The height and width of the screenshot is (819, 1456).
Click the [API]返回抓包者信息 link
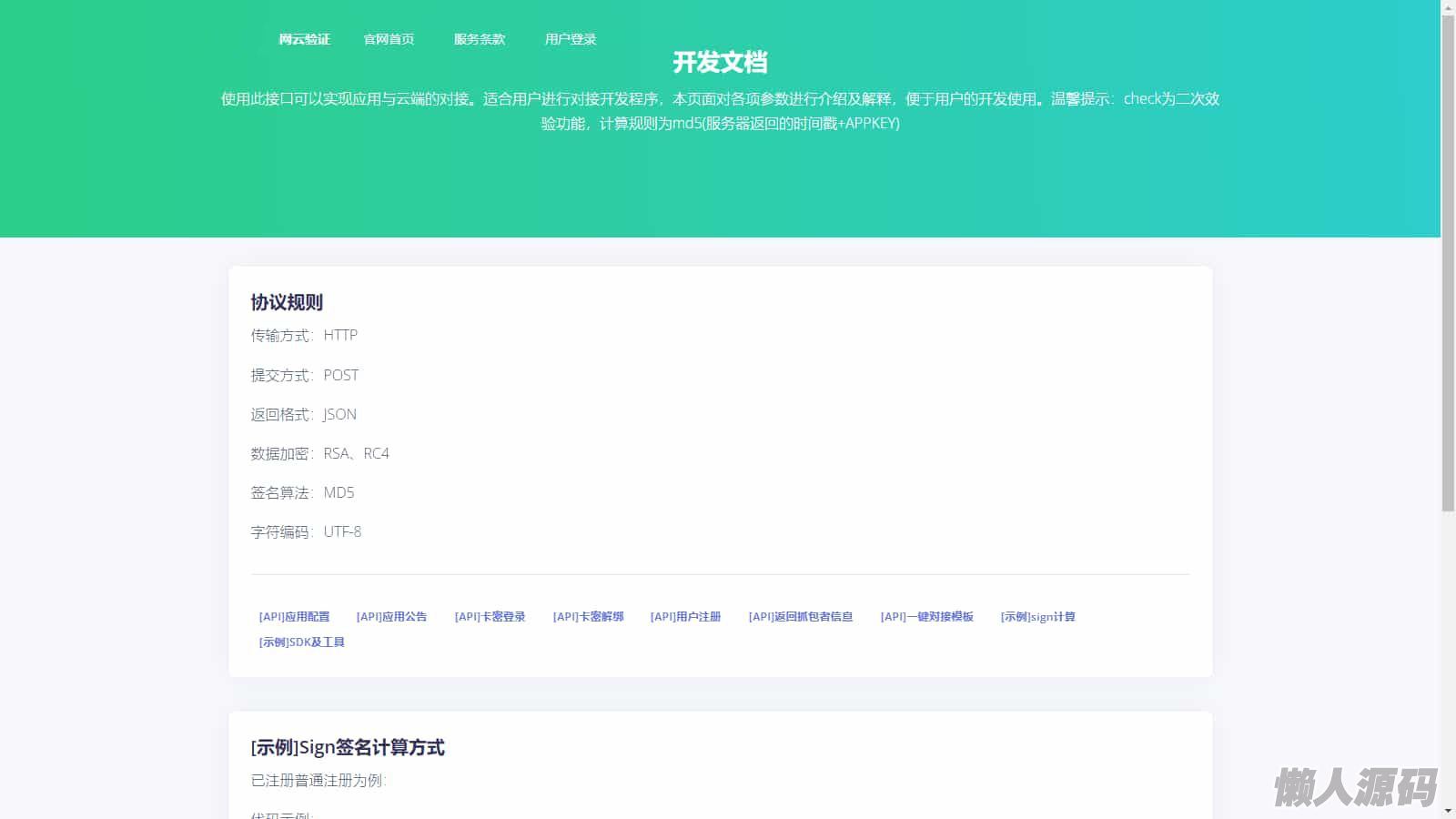[800, 617]
